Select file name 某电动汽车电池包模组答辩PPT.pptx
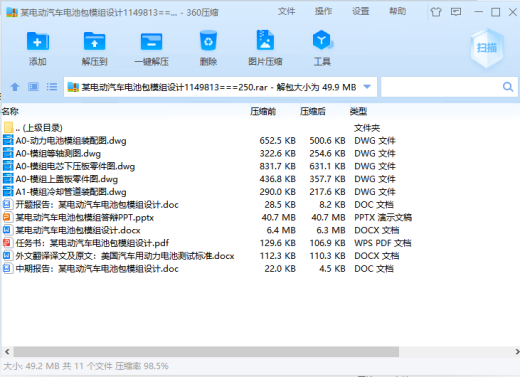 point(85,217)
